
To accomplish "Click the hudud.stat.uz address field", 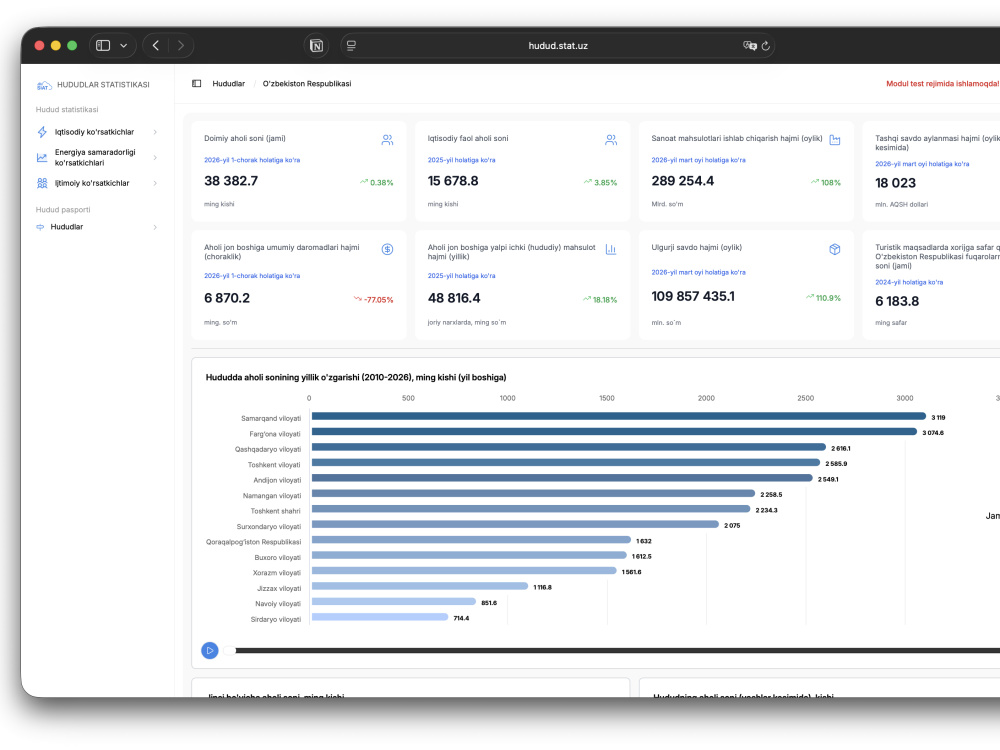I will click(x=557, y=45).
